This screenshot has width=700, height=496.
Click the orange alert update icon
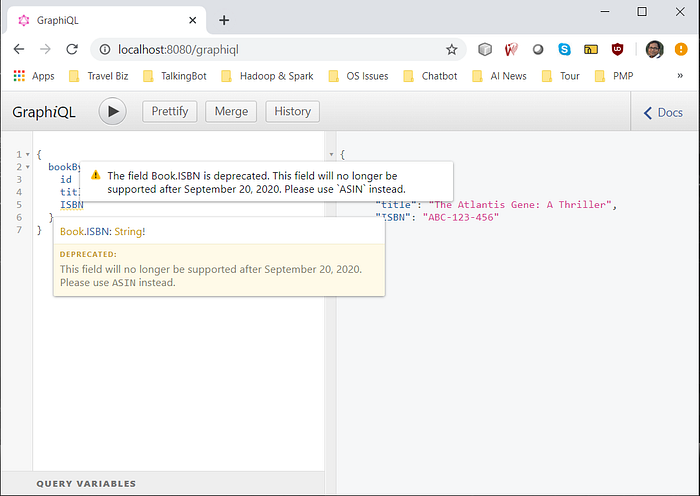coord(681,49)
